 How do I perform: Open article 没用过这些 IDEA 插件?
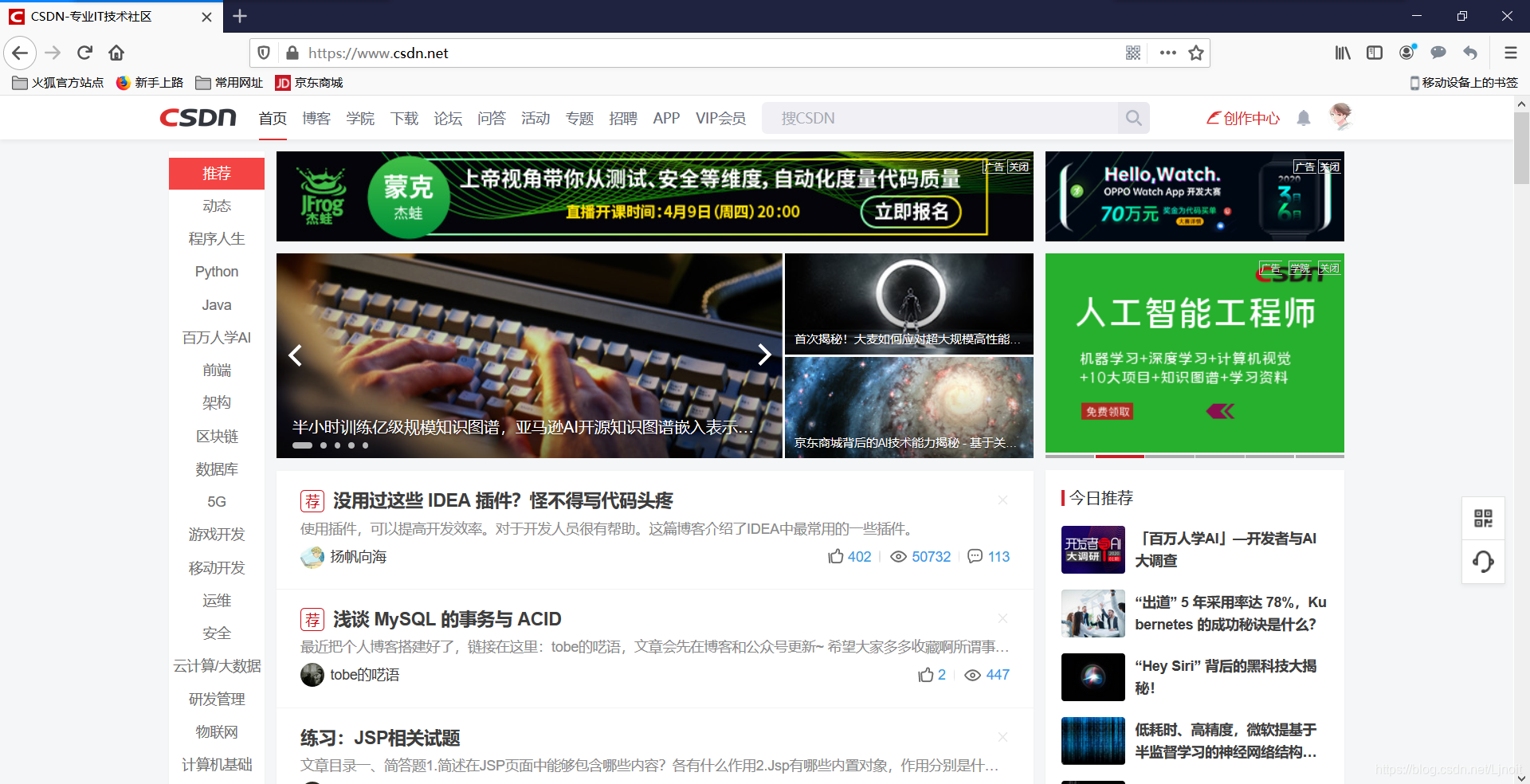pyautogui.click(x=503, y=500)
